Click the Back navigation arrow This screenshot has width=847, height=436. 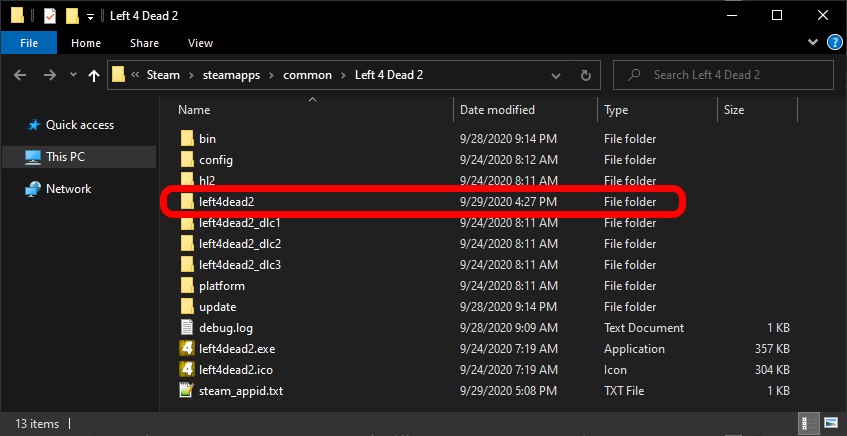[22, 75]
